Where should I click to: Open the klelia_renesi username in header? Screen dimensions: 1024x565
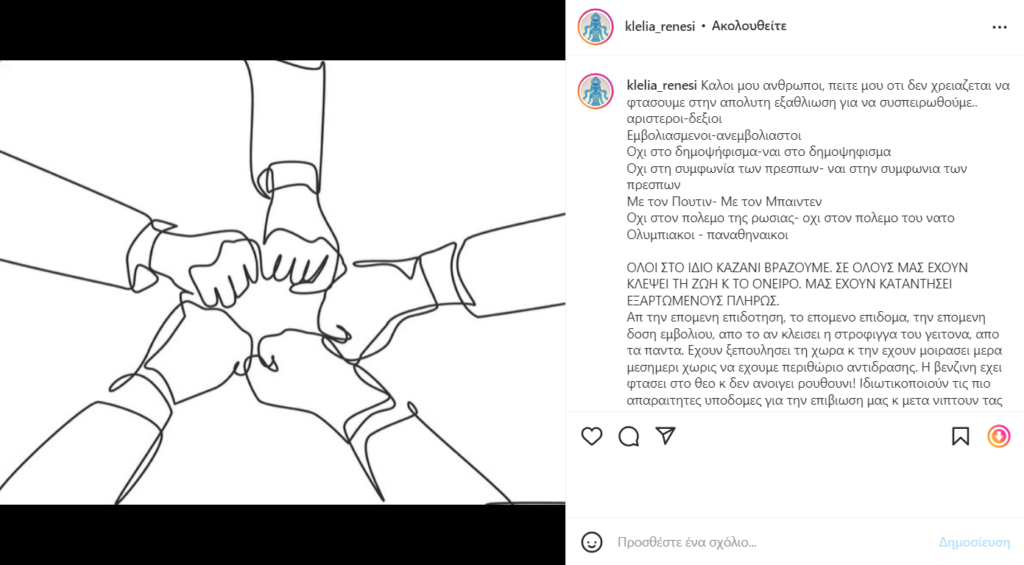[660, 27]
